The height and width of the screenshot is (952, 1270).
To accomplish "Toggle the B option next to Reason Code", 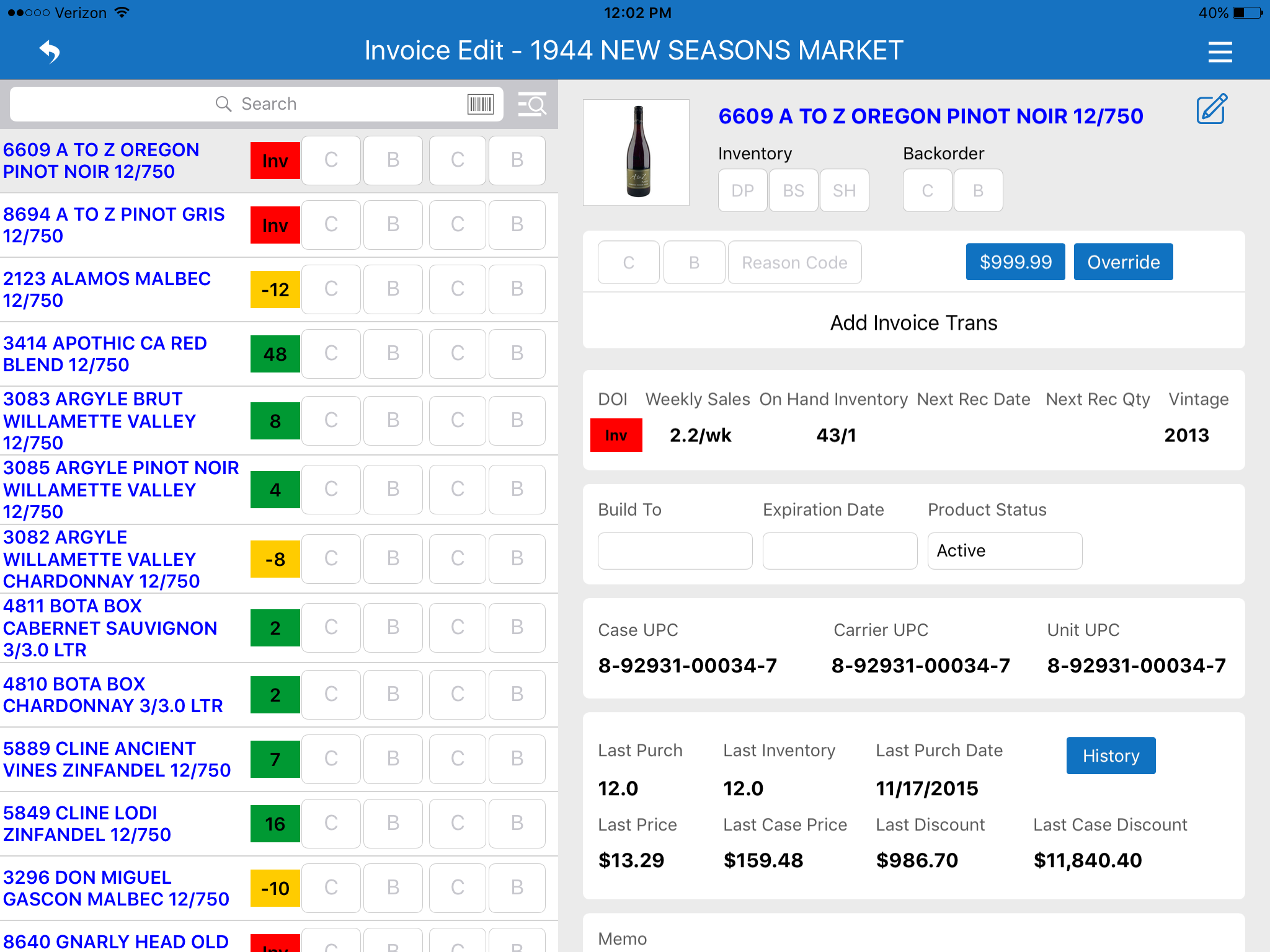I will pyautogui.click(x=693, y=262).
